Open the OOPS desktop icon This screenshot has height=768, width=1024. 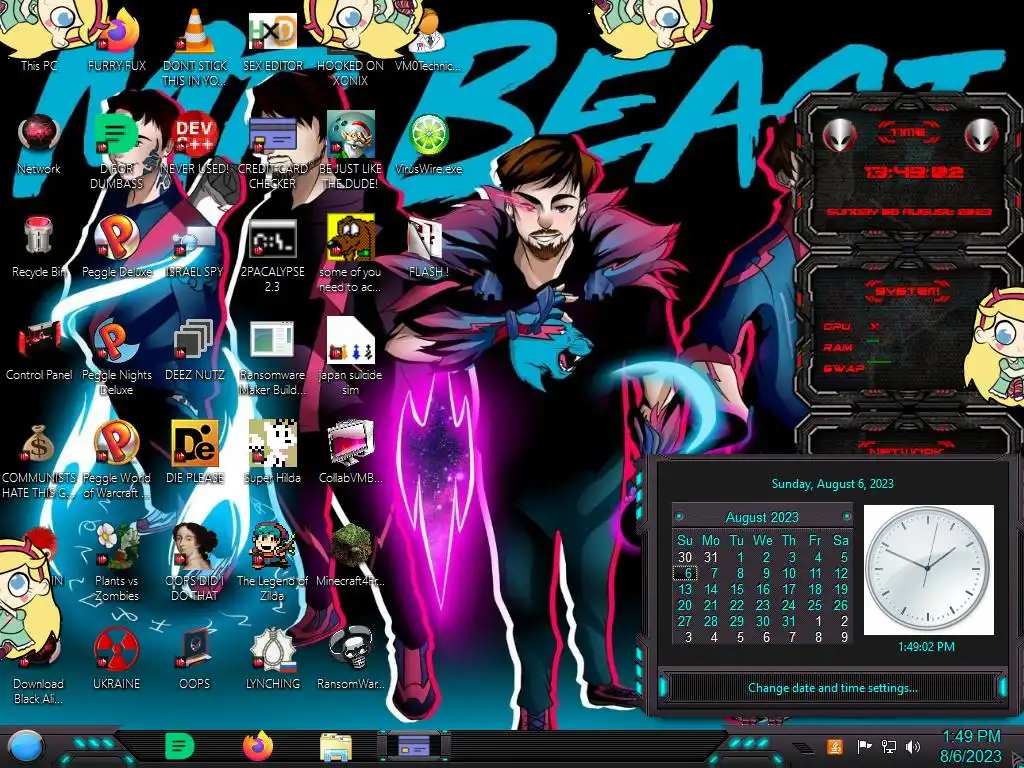click(195, 660)
